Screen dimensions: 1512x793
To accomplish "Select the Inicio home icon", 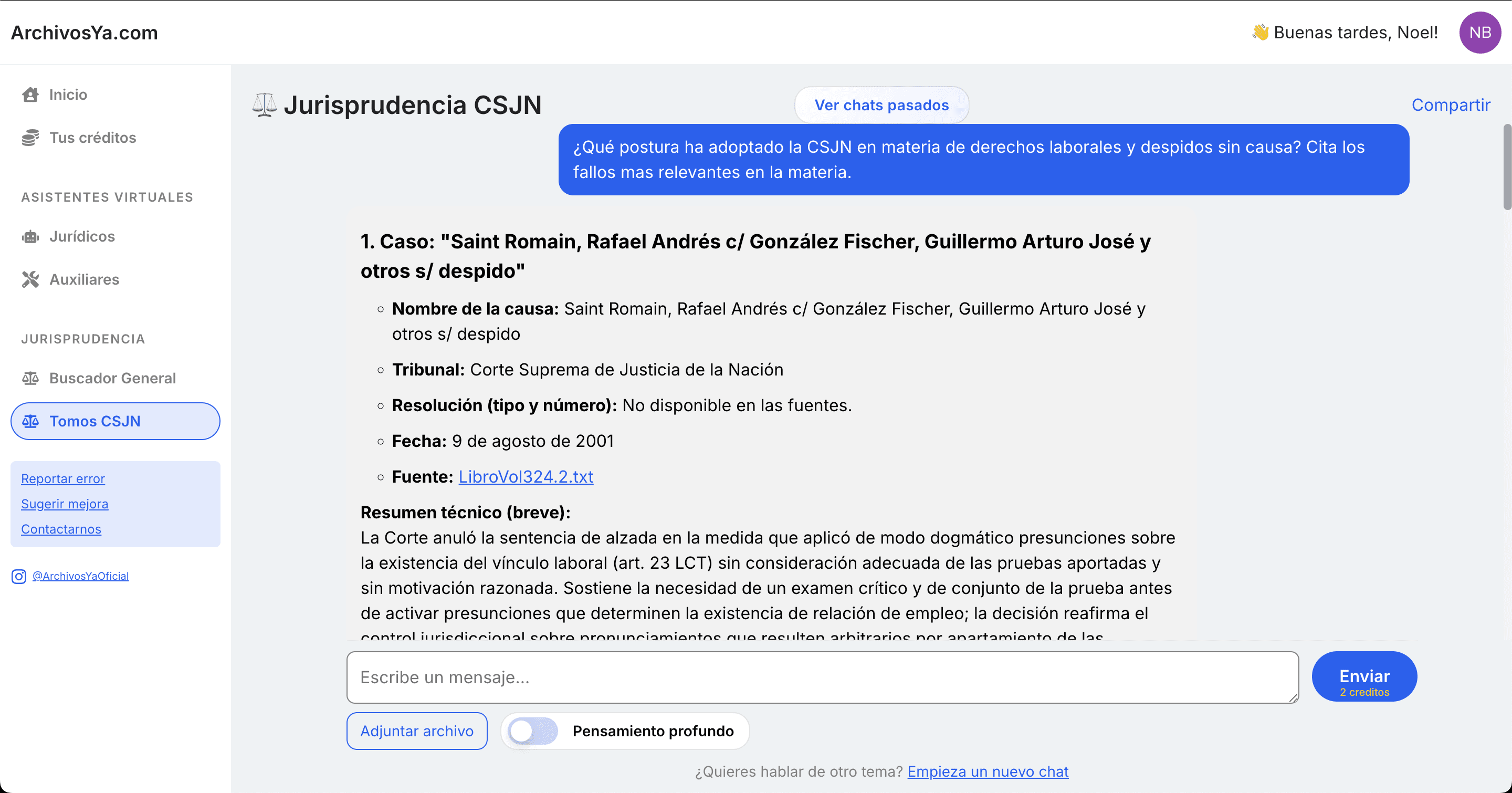I will tap(30, 94).
